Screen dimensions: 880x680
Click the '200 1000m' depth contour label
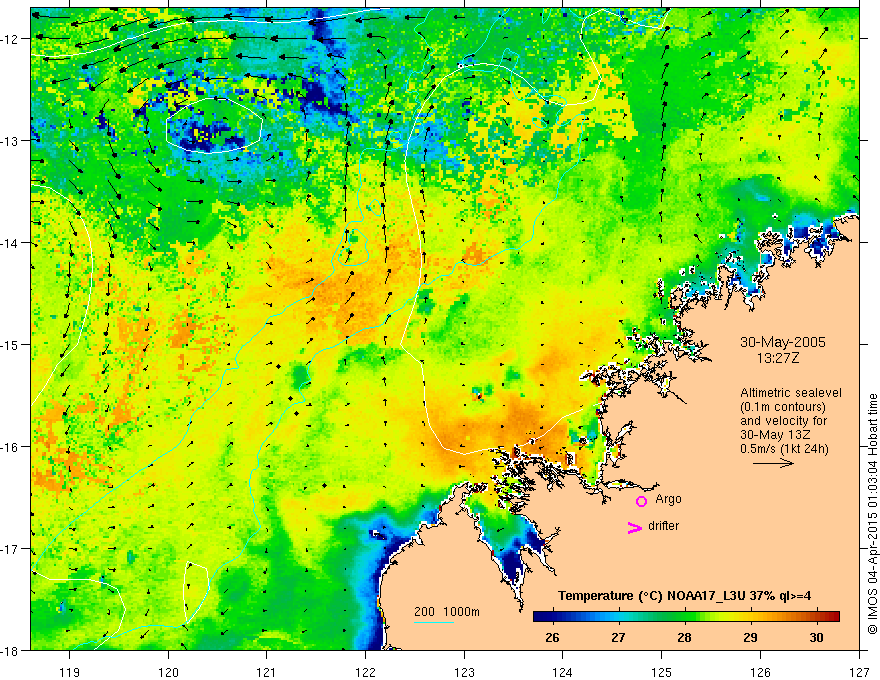coord(447,612)
